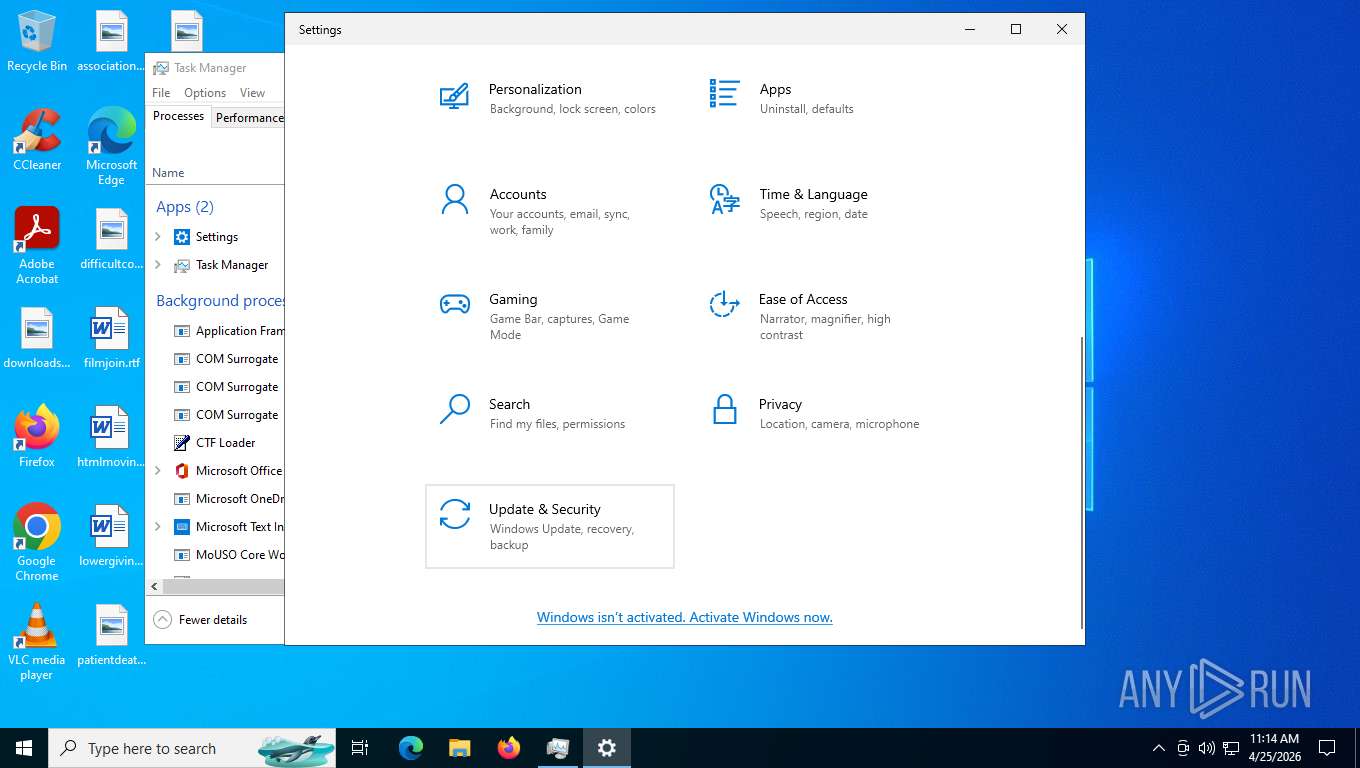The width and height of the screenshot is (1360, 768).
Task: Expand the Task Manager app row
Action: point(158,265)
